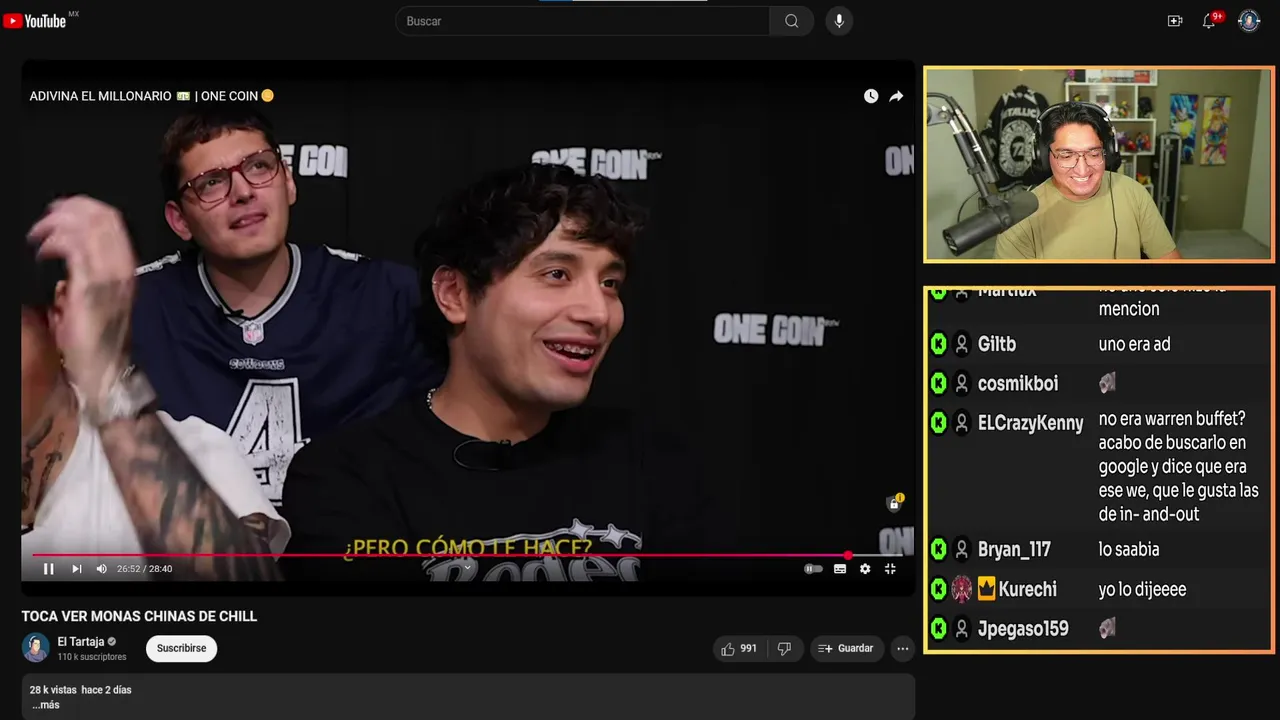Open the YouTube home logo

pos(35,21)
